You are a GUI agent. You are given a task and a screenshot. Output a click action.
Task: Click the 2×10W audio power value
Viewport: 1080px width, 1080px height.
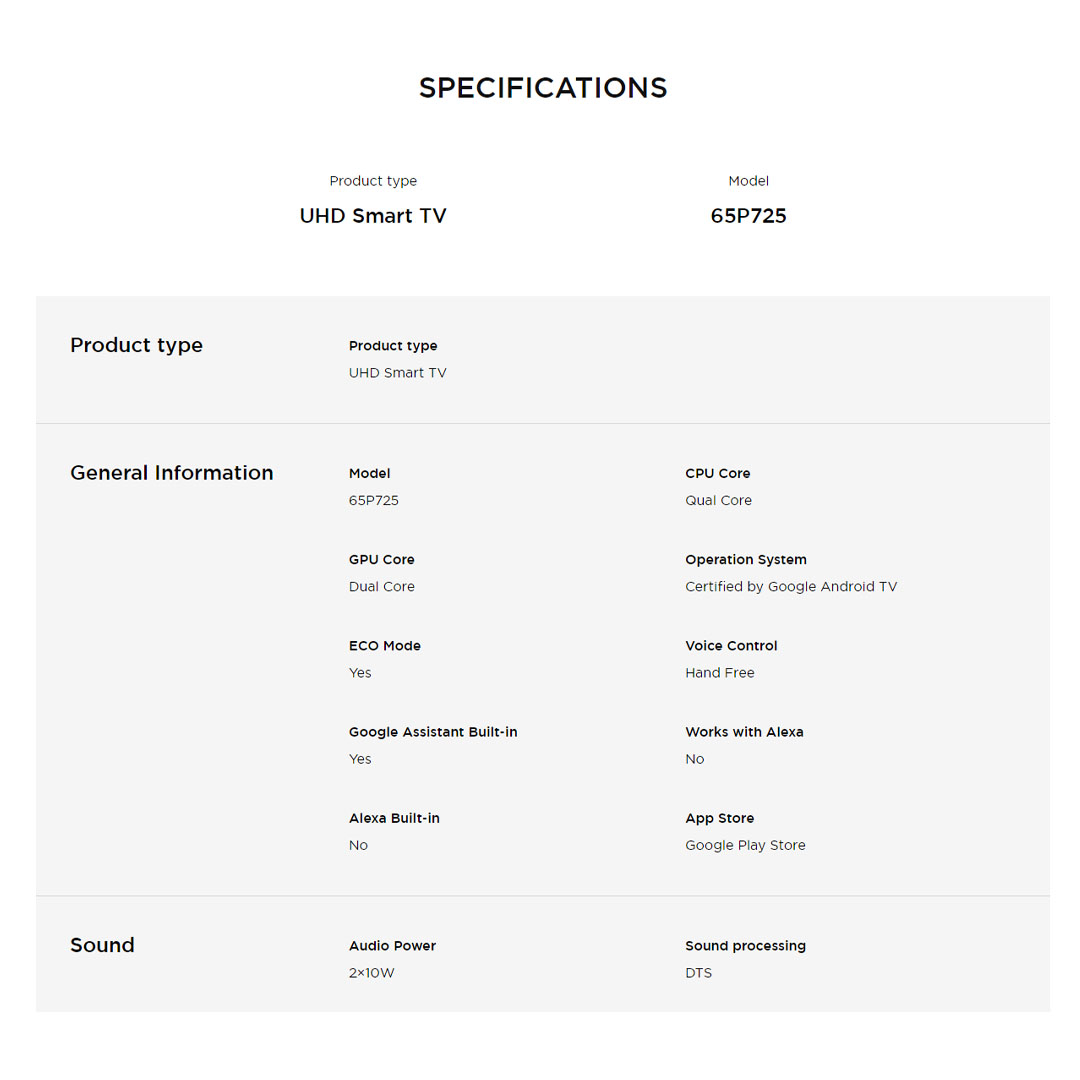[x=371, y=973]
